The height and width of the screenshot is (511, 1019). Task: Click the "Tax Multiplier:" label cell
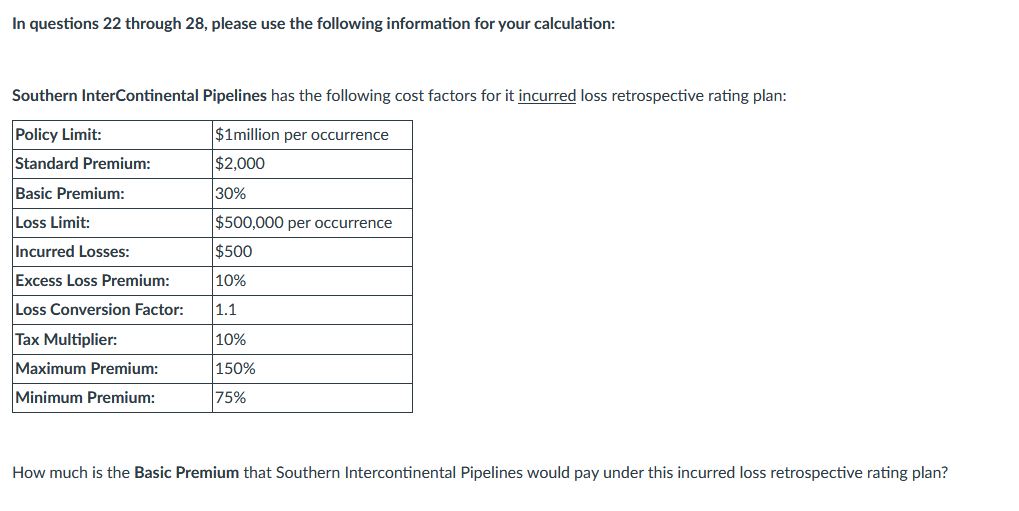[66, 339]
